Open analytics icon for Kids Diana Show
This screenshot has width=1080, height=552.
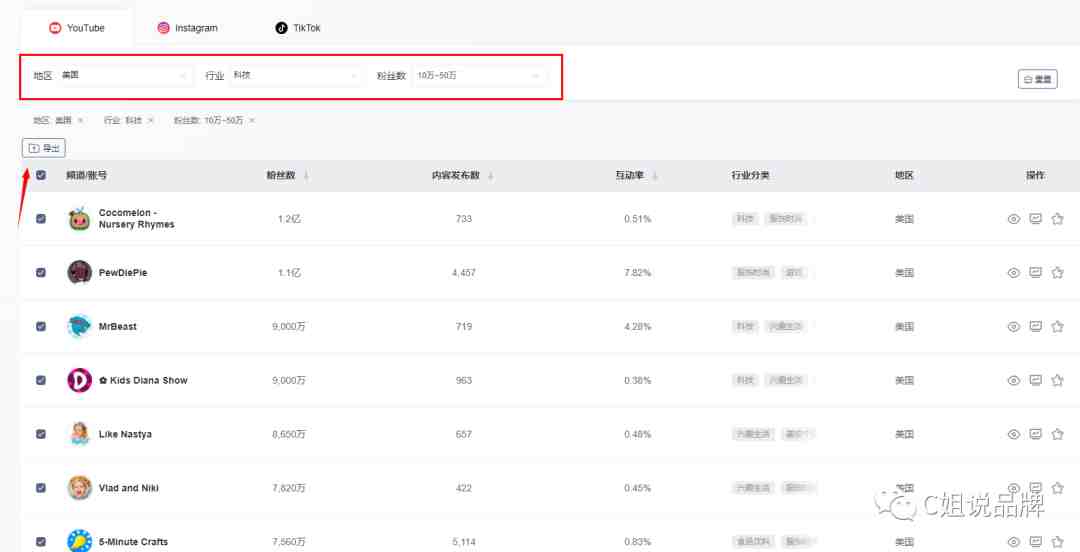(1035, 380)
